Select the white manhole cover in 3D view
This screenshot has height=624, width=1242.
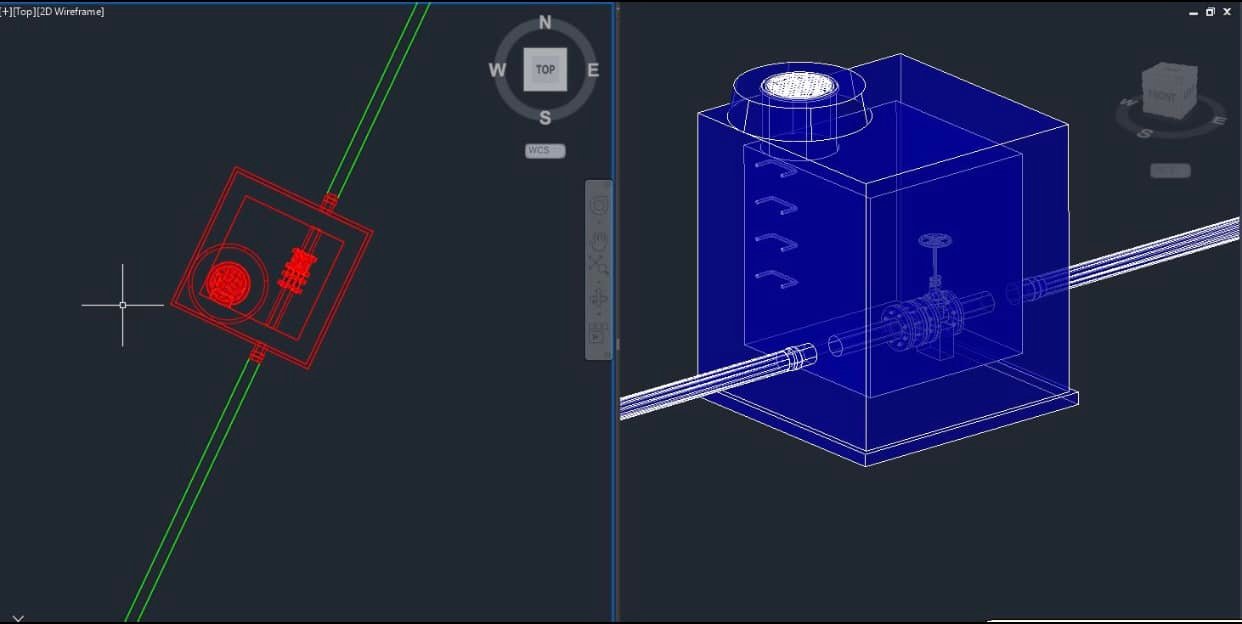pyautogui.click(x=799, y=85)
